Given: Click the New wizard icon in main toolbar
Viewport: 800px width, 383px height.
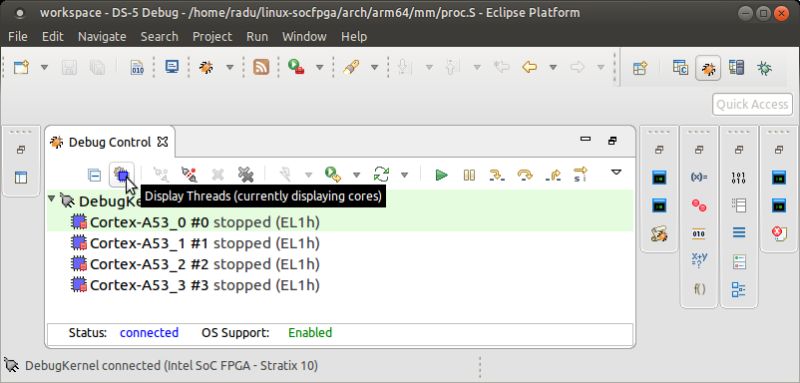Looking at the screenshot, I should coord(21,67).
